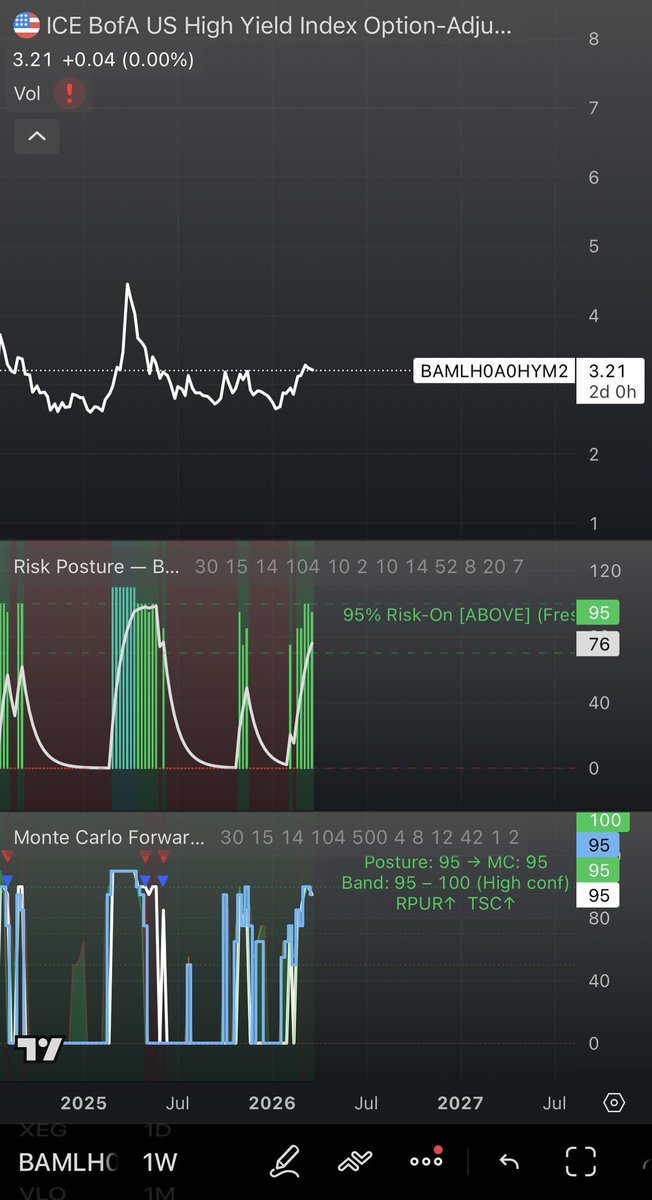Click the Vol label in legend
The width and height of the screenshot is (652, 1200).
[x=27, y=94]
